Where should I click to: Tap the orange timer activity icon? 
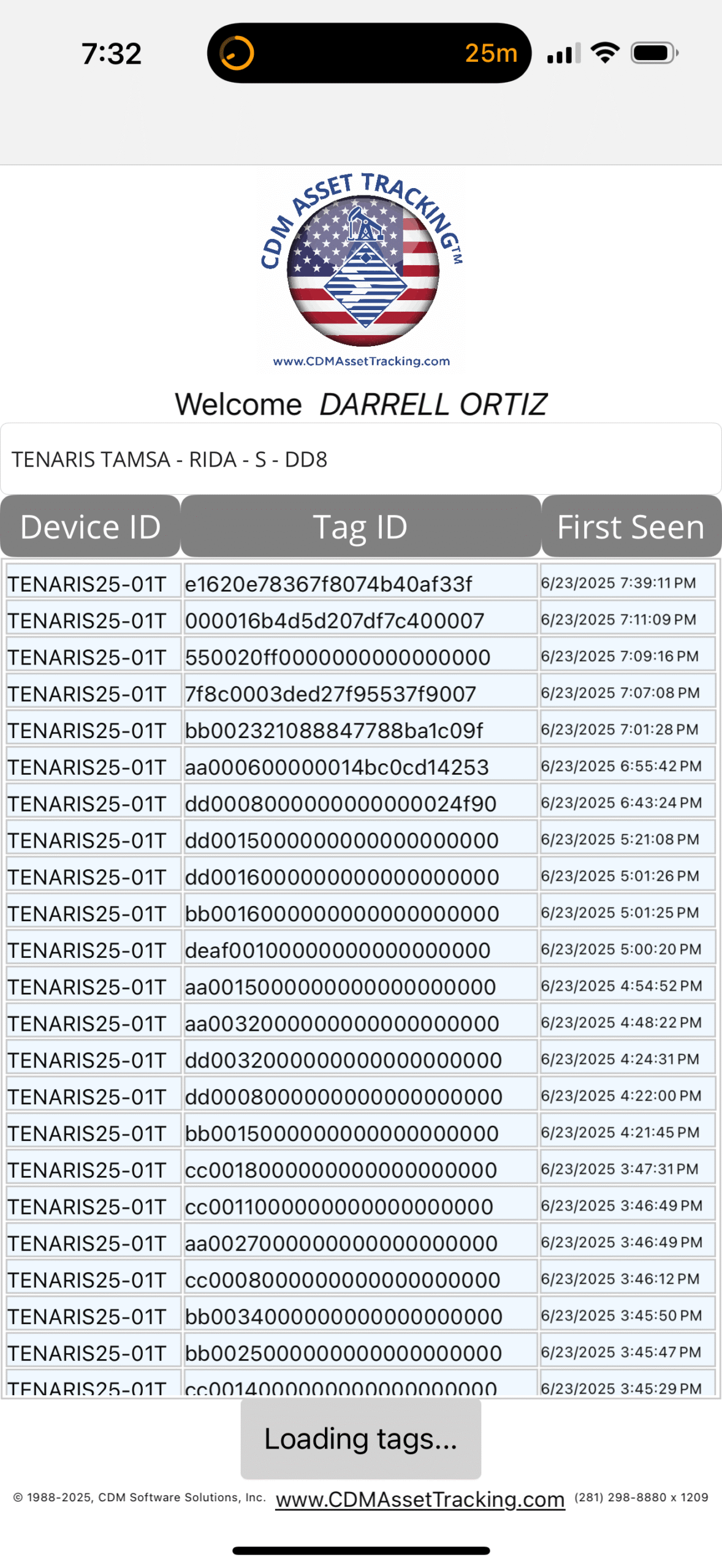(237, 53)
